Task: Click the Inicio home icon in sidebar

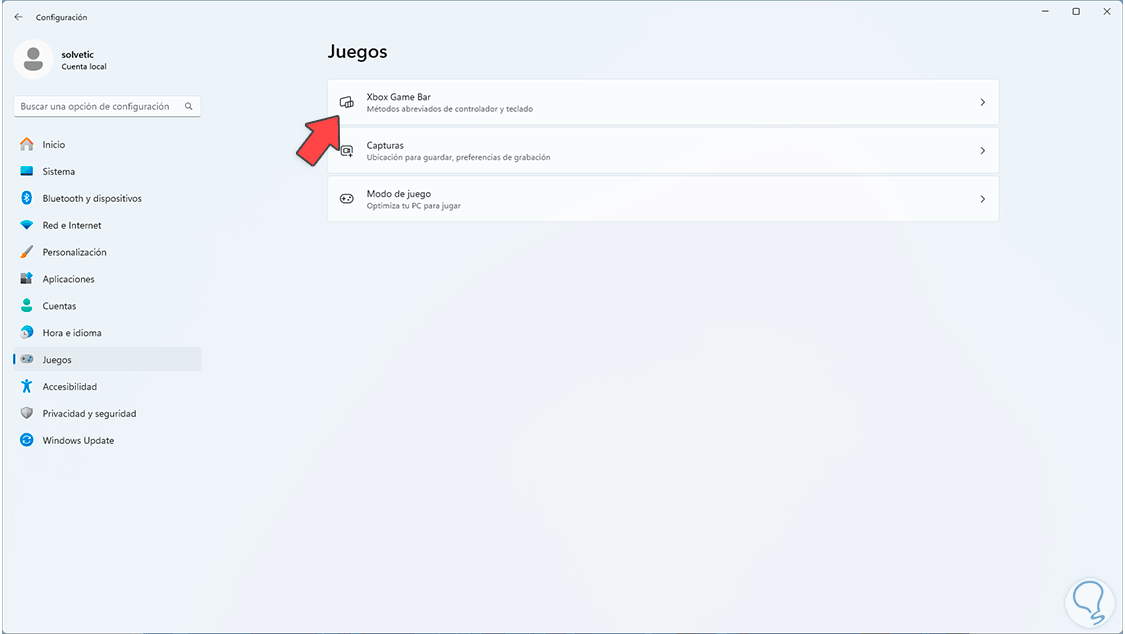Action: 27,145
